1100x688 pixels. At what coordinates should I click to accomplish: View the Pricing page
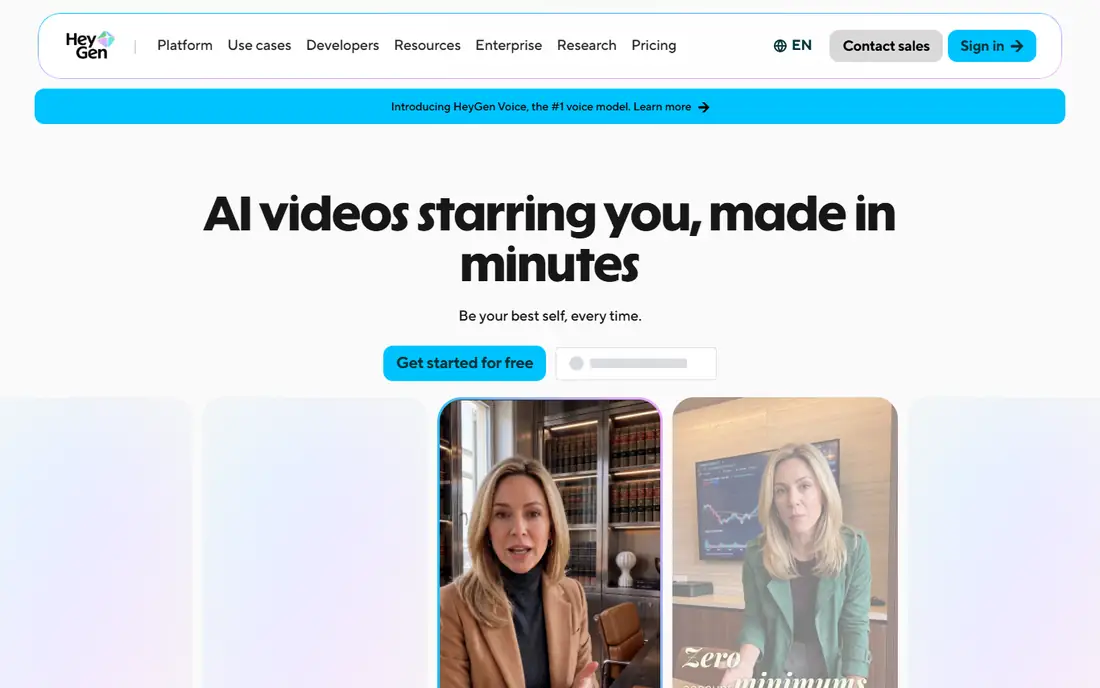tap(654, 46)
